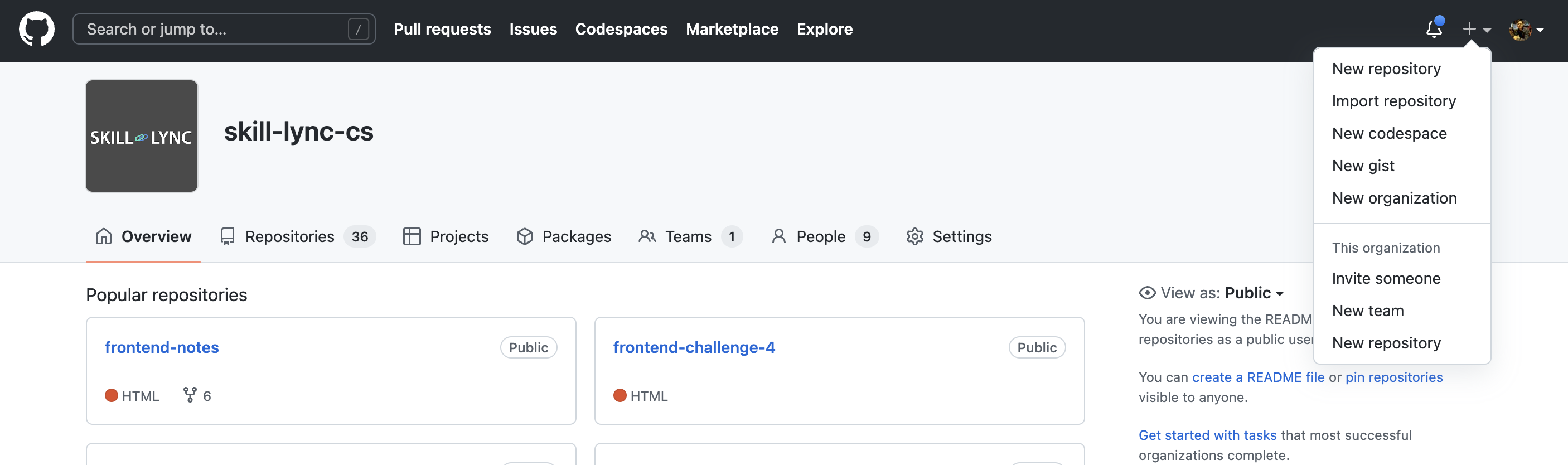Image resolution: width=1568 pixels, height=465 pixels.
Task: Click the GitHub Octocat logo
Action: tap(36, 29)
